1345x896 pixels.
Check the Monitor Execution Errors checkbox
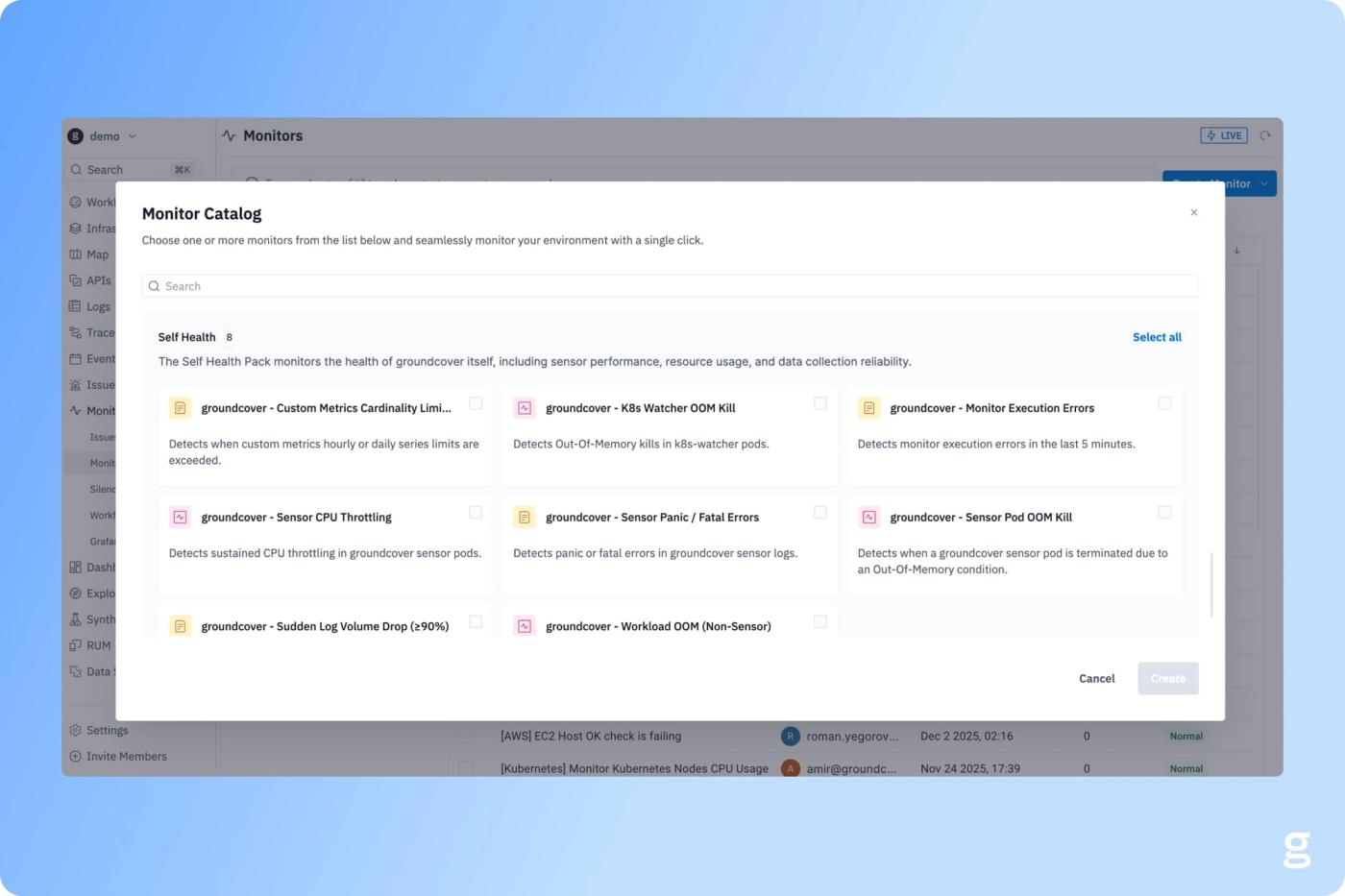(x=1164, y=403)
